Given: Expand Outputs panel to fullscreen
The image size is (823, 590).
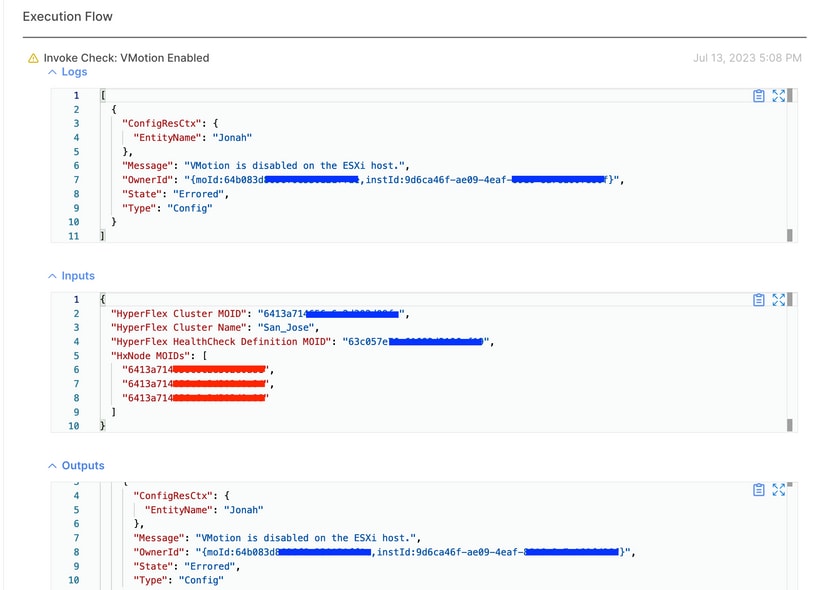Looking at the screenshot, I should [x=778, y=490].
